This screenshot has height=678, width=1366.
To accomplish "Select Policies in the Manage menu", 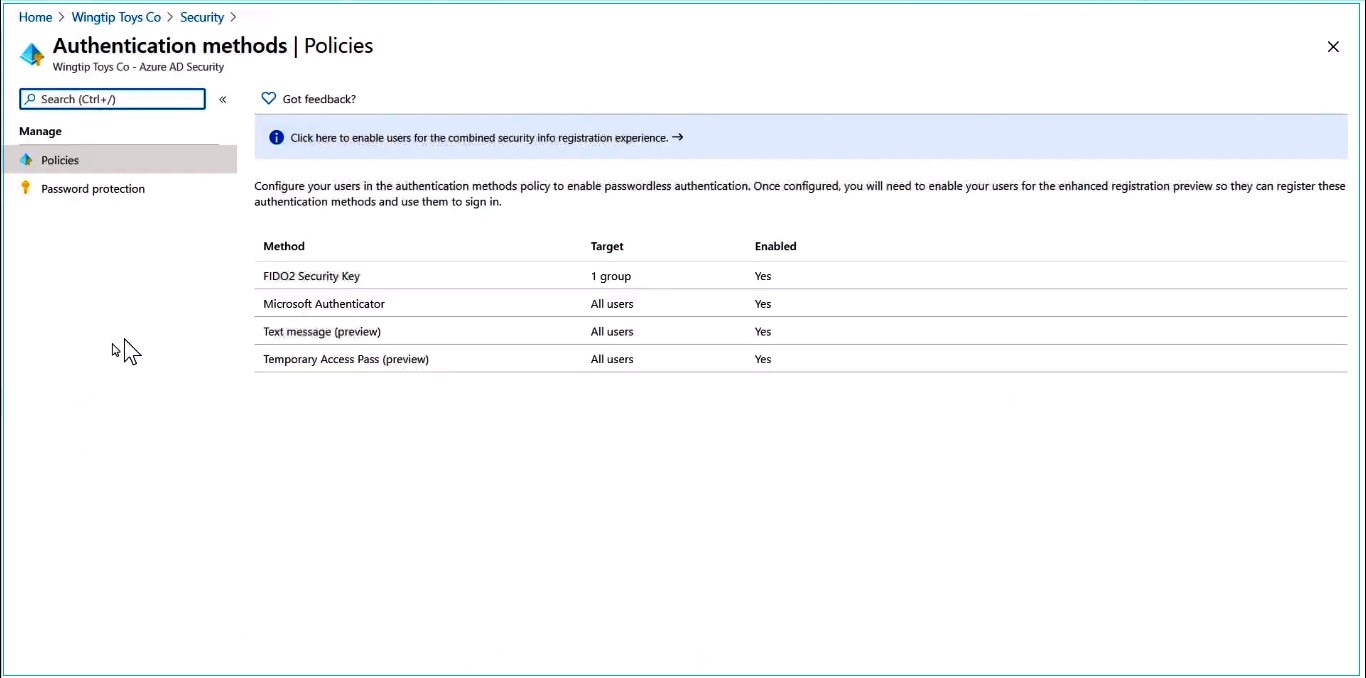I will click(119, 160).
